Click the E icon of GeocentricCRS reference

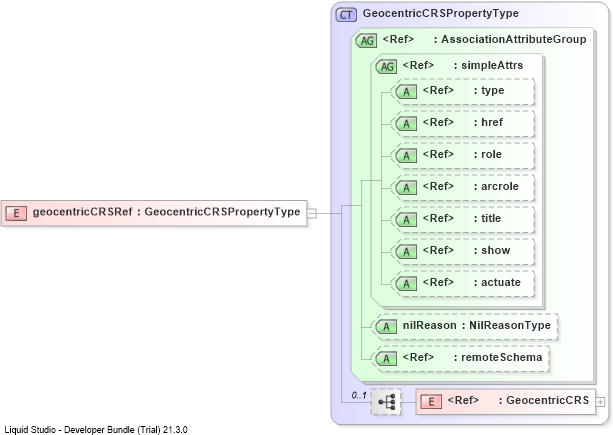[431, 402]
